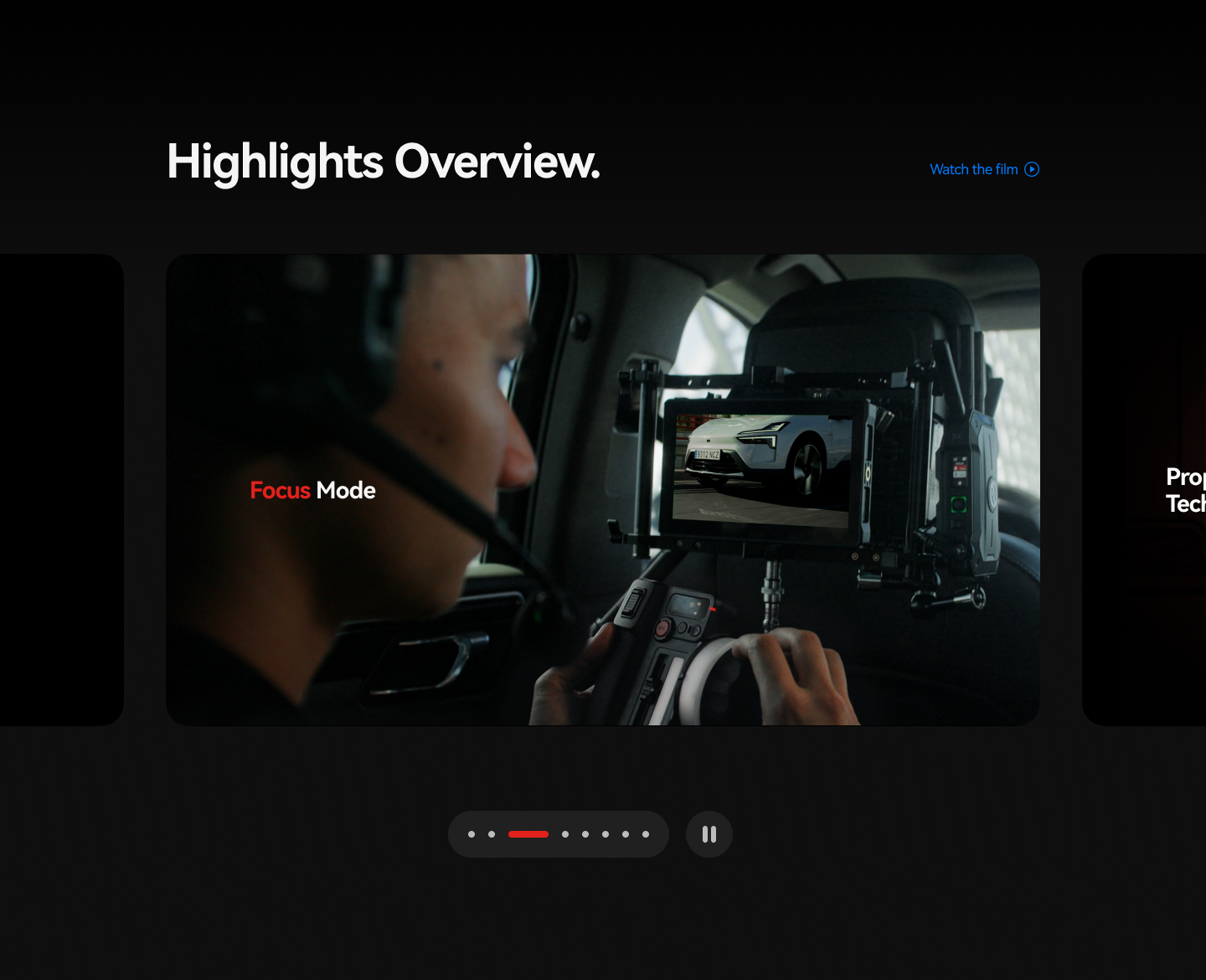This screenshot has height=980, width=1206.
Task: Click the play circle icon beside 'Watch the film'
Action: (1032, 169)
